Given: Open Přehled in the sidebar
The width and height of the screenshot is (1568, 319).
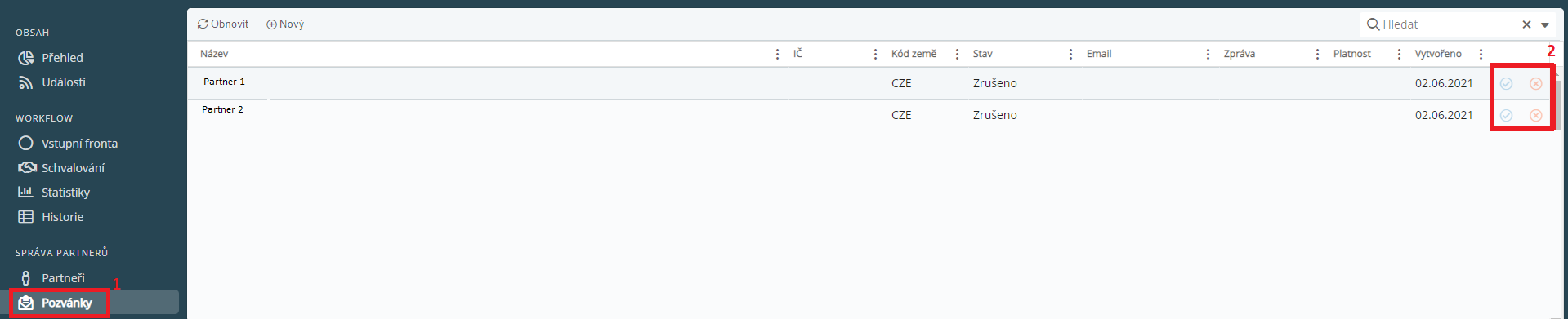Looking at the screenshot, I should [51, 58].
